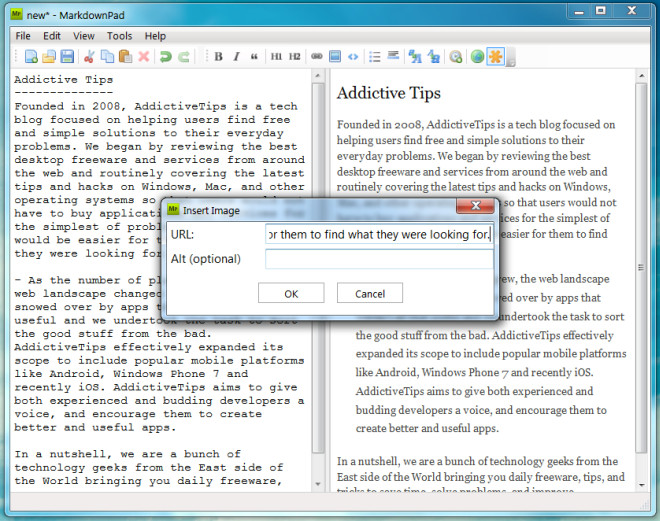Screen dimensions: 660x521
Task: Insert a blockquote with the quote icon
Action: click(x=254, y=56)
